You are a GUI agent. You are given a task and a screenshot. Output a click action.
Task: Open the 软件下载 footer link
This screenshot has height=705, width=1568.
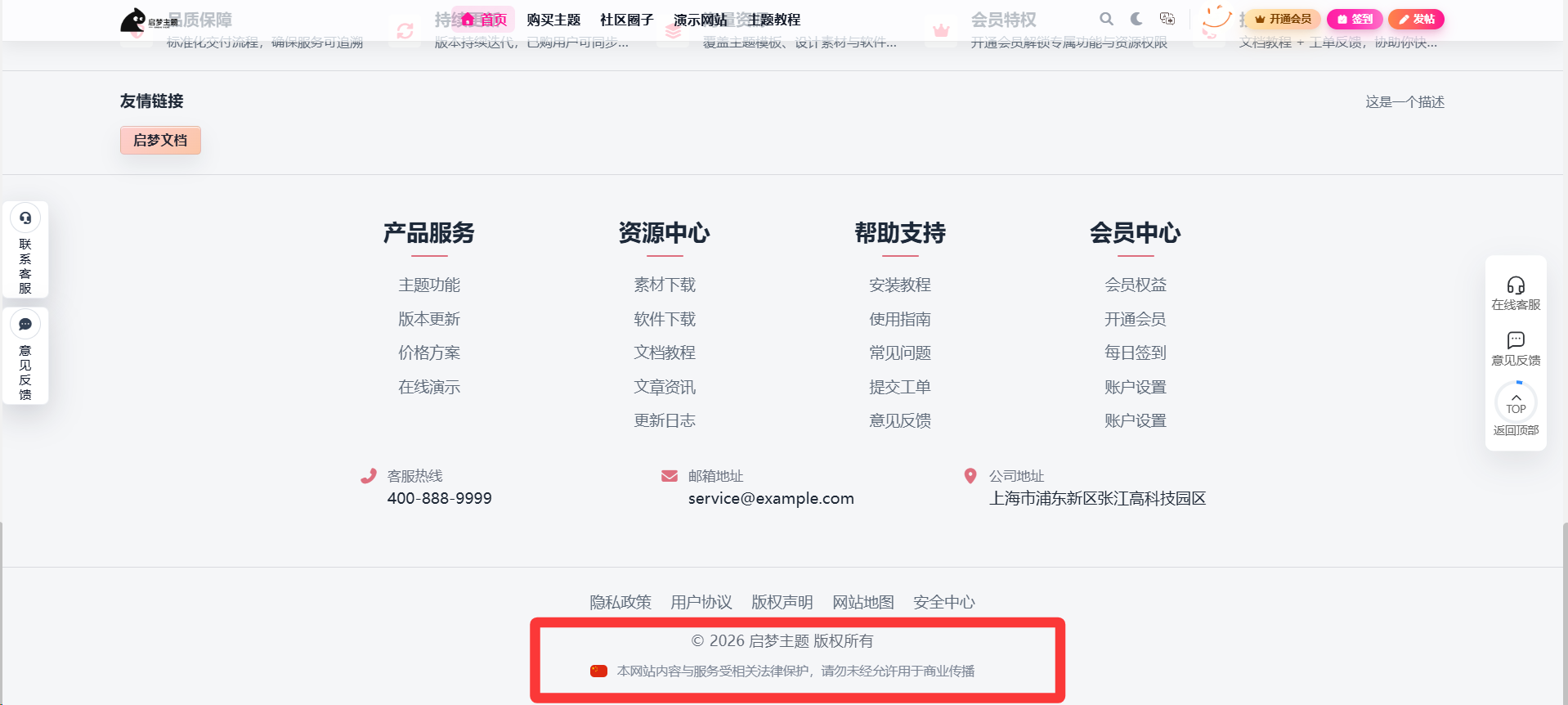coord(665,319)
